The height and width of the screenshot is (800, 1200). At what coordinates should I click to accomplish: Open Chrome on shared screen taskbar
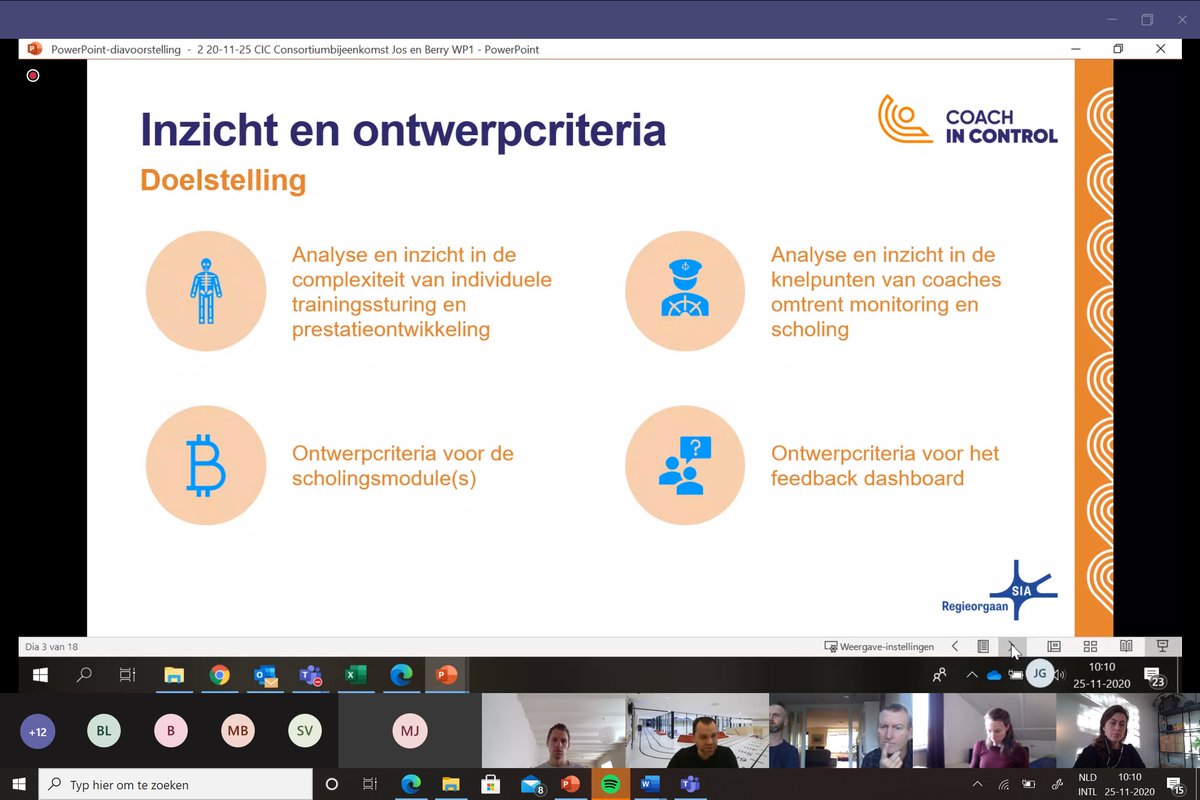pyautogui.click(x=220, y=675)
